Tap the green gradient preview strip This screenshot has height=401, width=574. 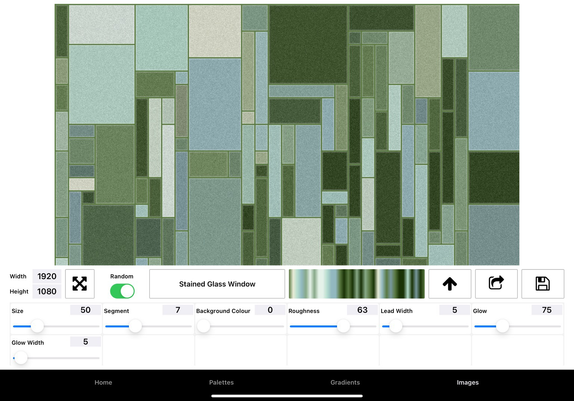[357, 284]
